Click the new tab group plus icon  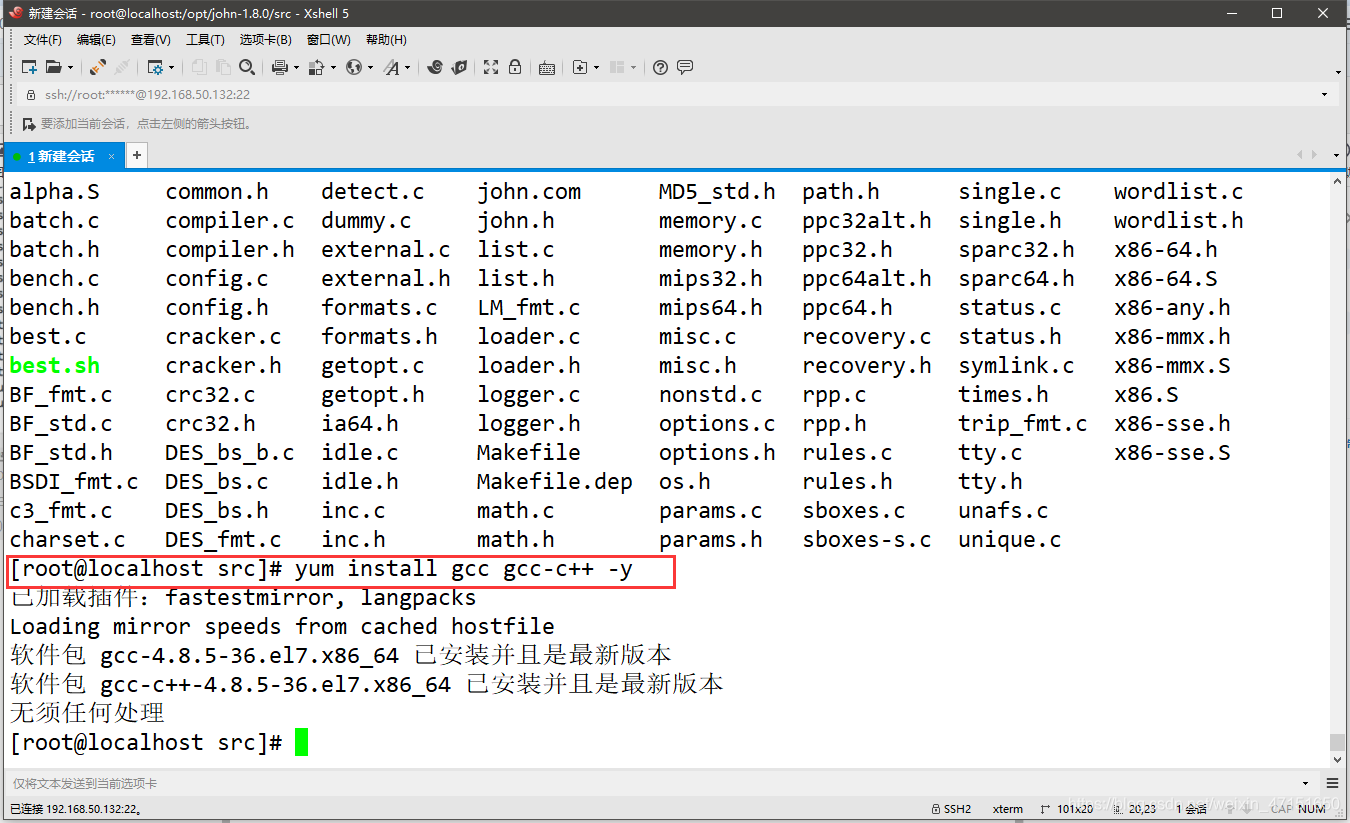click(x=580, y=67)
